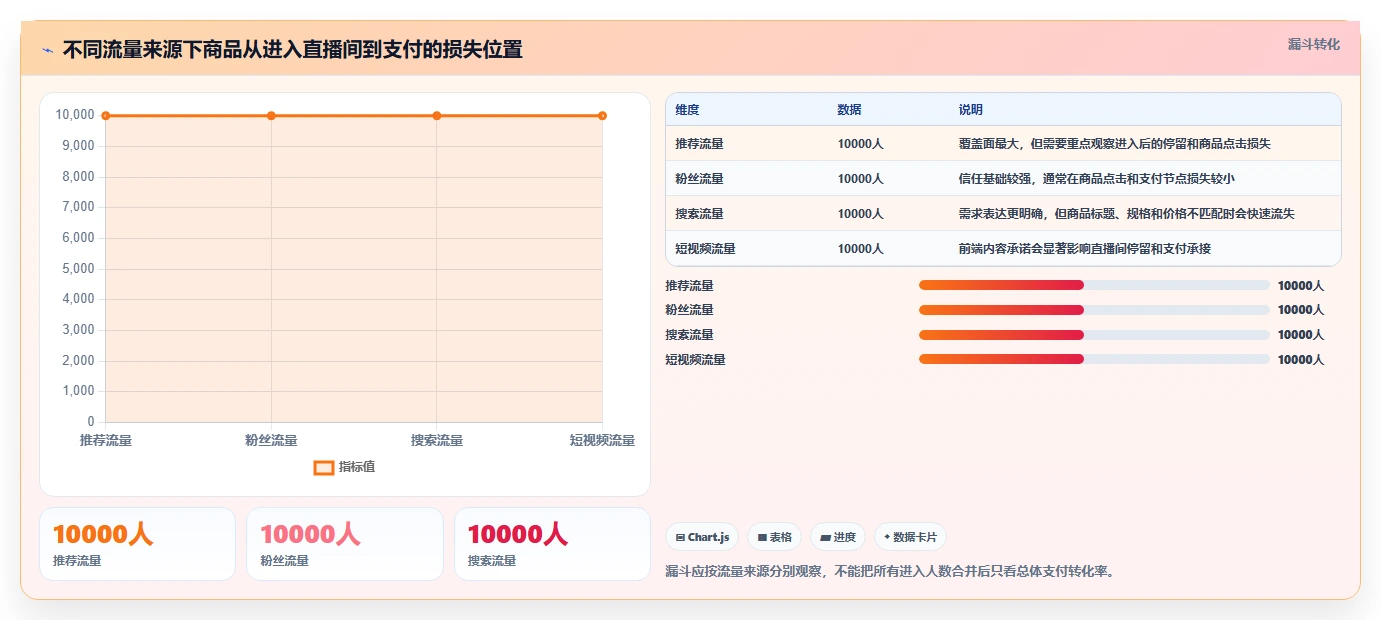Click the 推荐流量 x-axis label of the chart

(105, 441)
